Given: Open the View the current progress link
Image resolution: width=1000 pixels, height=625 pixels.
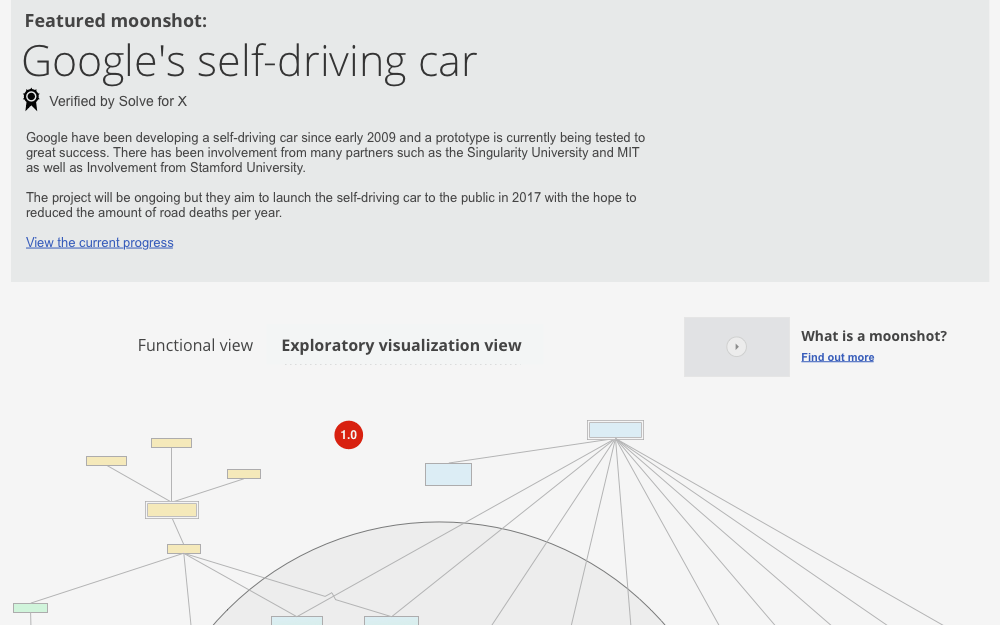Looking at the screenshot, I should point(99,242).
